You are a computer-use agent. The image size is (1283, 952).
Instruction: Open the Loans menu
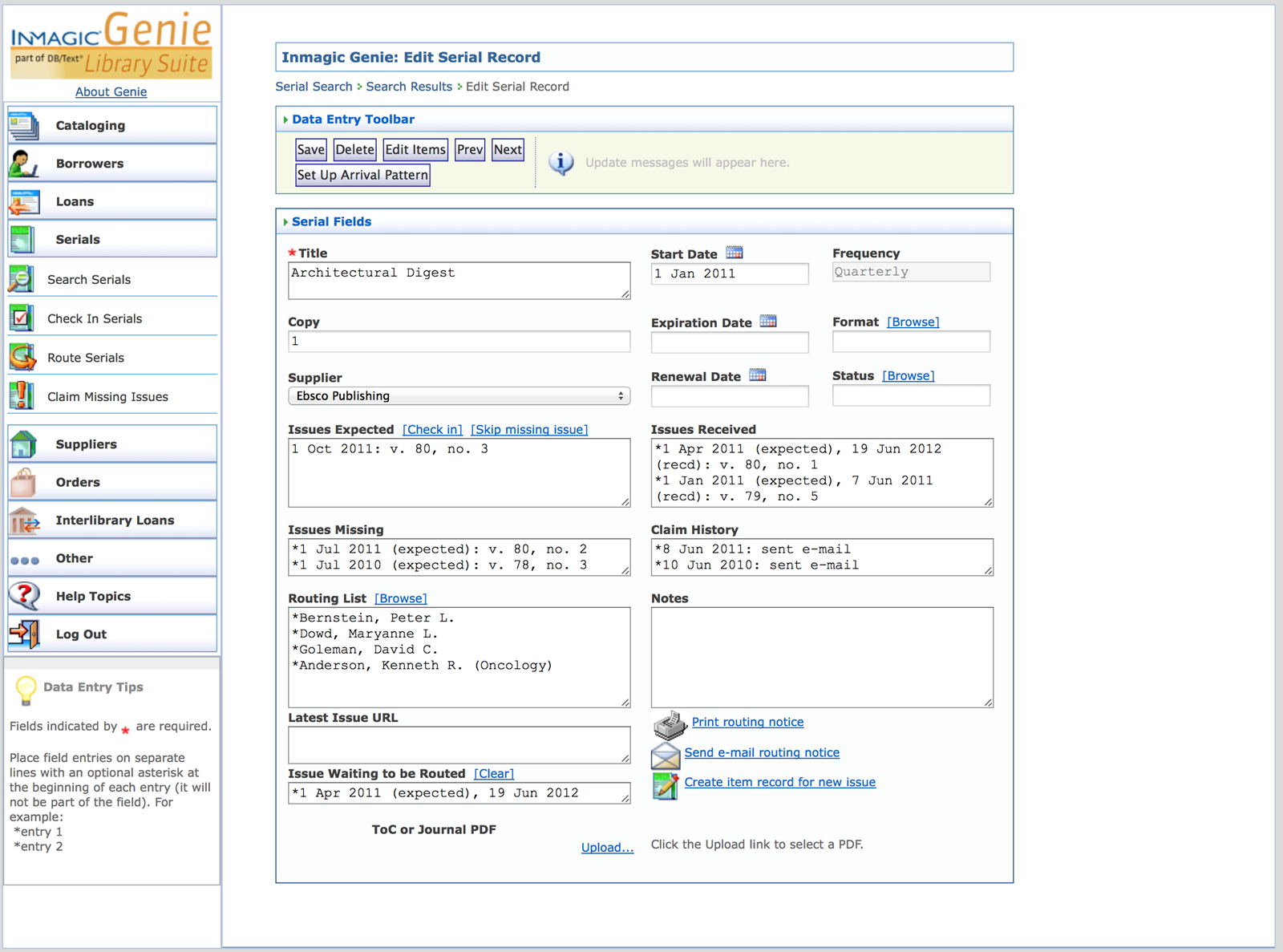coord(112,201)
